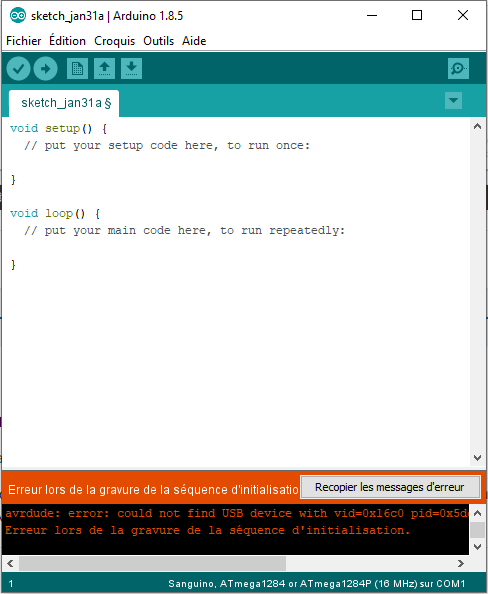Maximize the Arduino window
Image resolution: width=488 pixels, height=594 pixels.
tap(417, 16)
